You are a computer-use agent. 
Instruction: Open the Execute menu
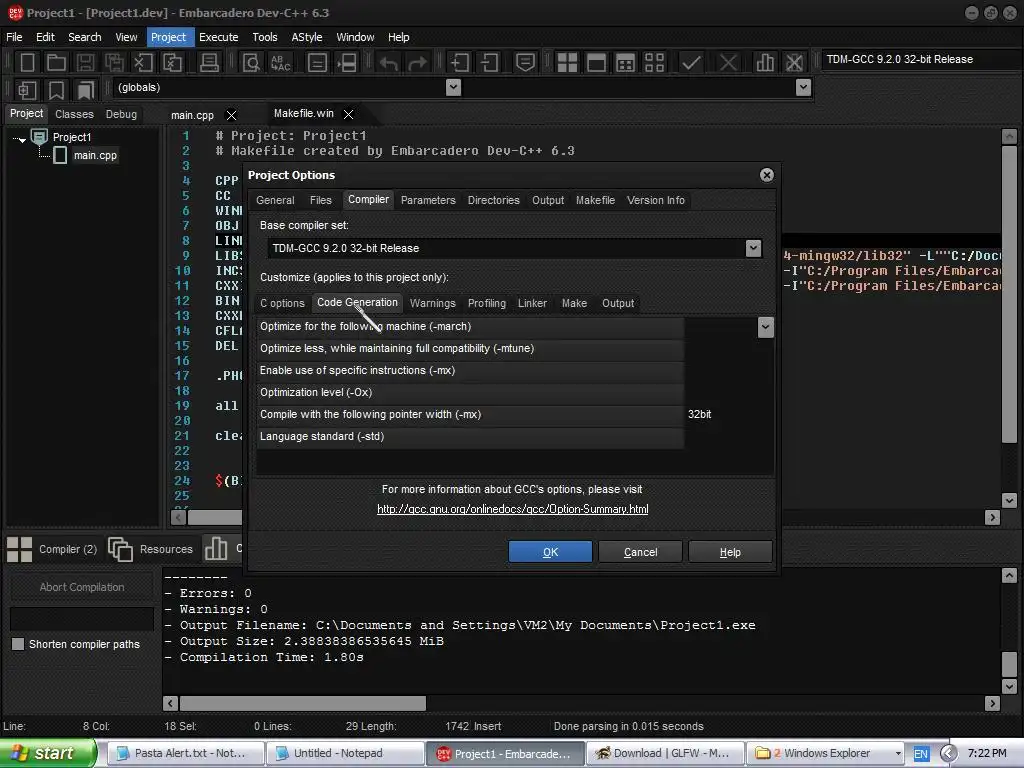pos(219,37)
